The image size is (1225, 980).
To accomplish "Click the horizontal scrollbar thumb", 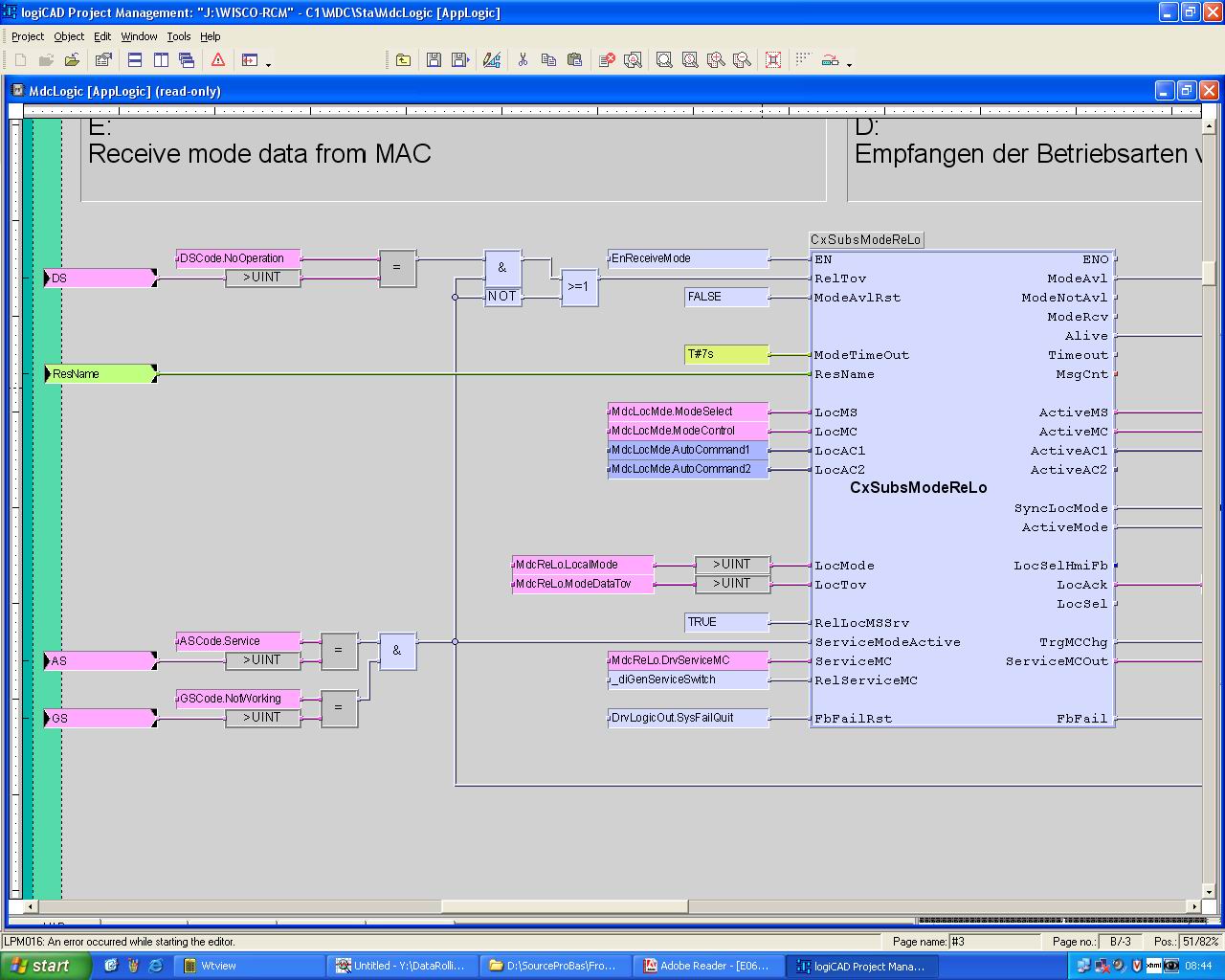I will click(565, 905).
